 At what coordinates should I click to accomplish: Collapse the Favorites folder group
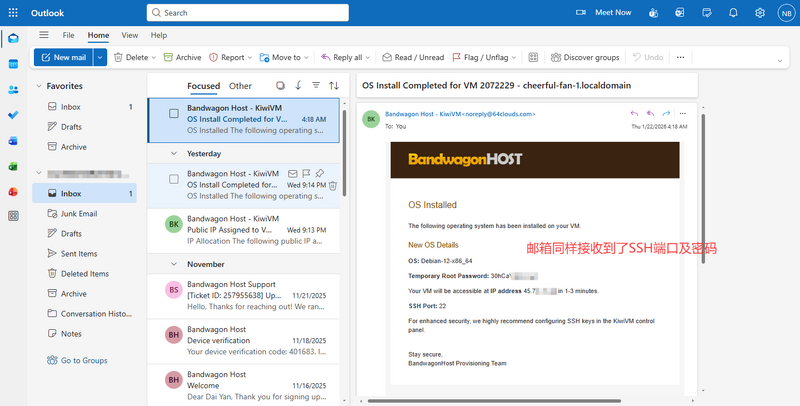pyautogui.click(x=38, y=86)
